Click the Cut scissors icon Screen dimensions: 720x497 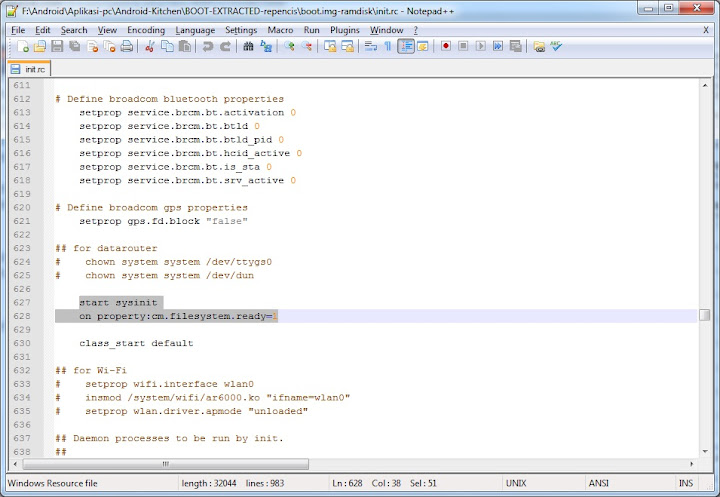[x=149, y=46]
